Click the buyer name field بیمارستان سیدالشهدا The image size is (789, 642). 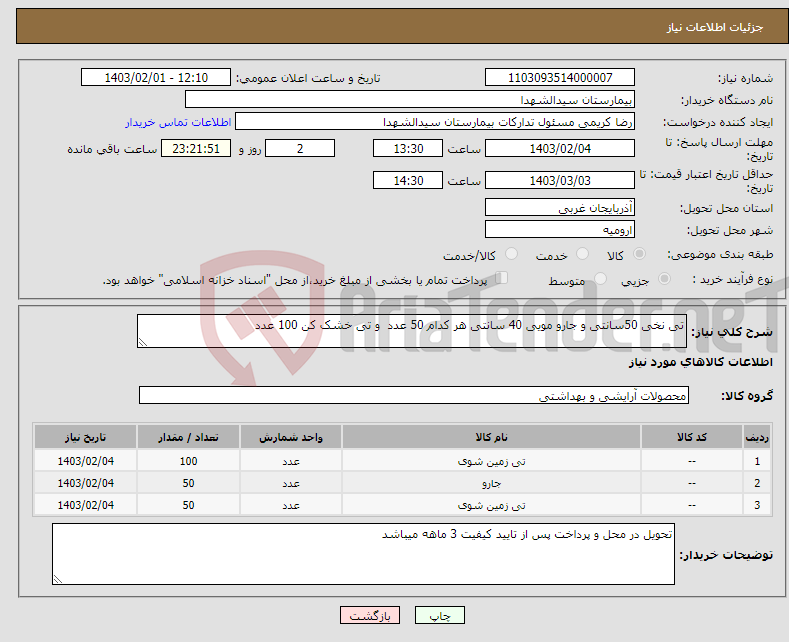point(410,100)
